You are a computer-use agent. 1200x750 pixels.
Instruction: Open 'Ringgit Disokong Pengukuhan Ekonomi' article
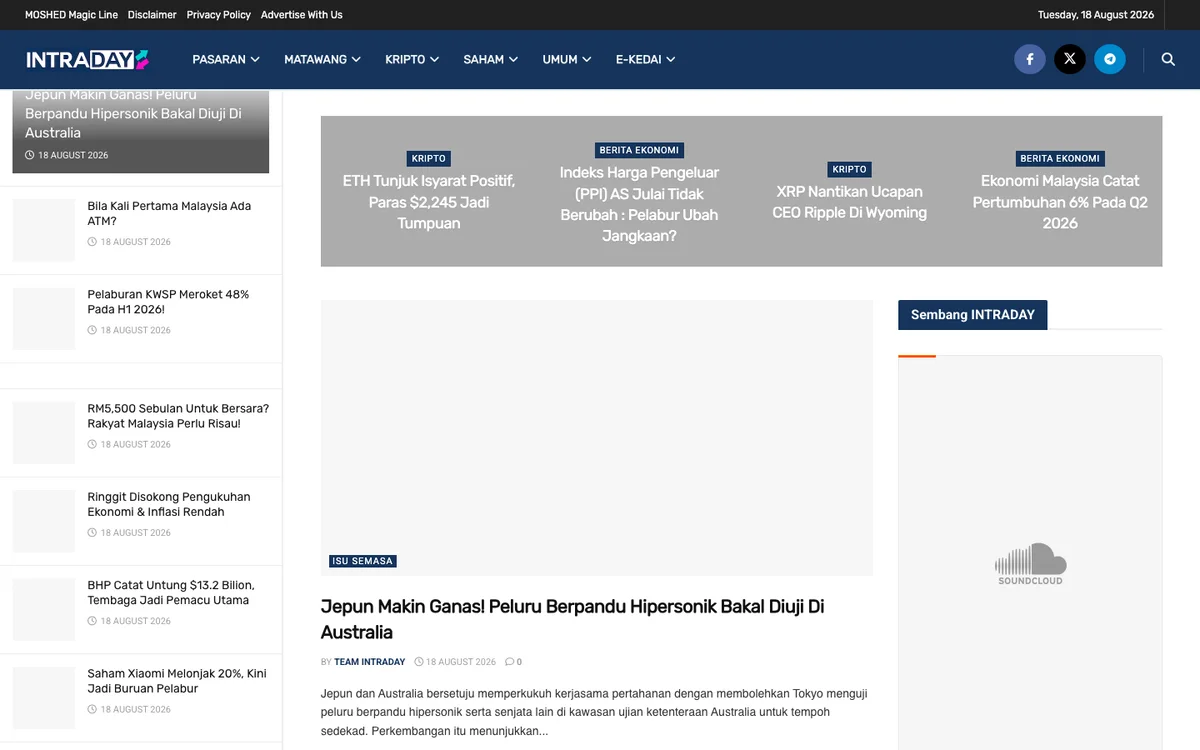point(169,504)
